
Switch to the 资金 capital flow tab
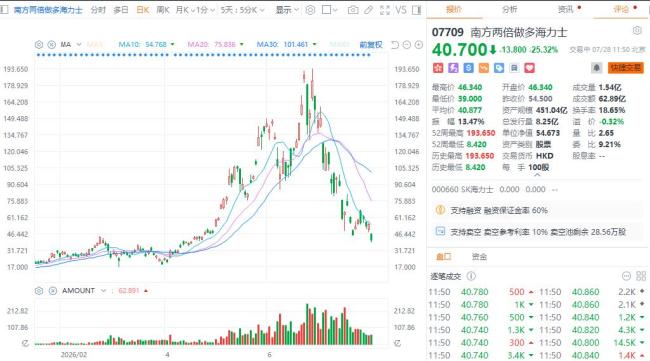click(x=479, y=257)
